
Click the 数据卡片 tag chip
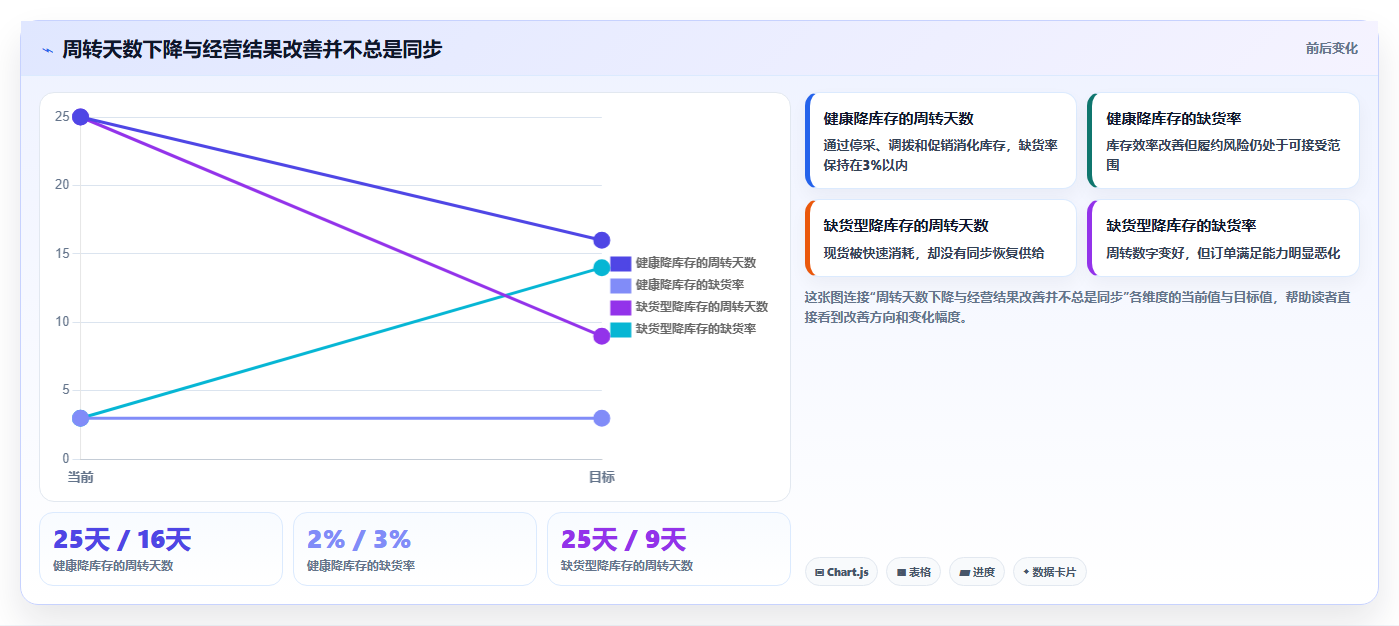click(1049, 572)
